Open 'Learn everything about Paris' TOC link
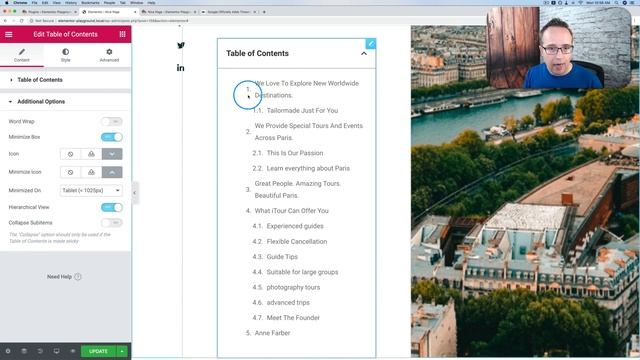The height and width of the screenshot is (360, 640). point(308,168)
